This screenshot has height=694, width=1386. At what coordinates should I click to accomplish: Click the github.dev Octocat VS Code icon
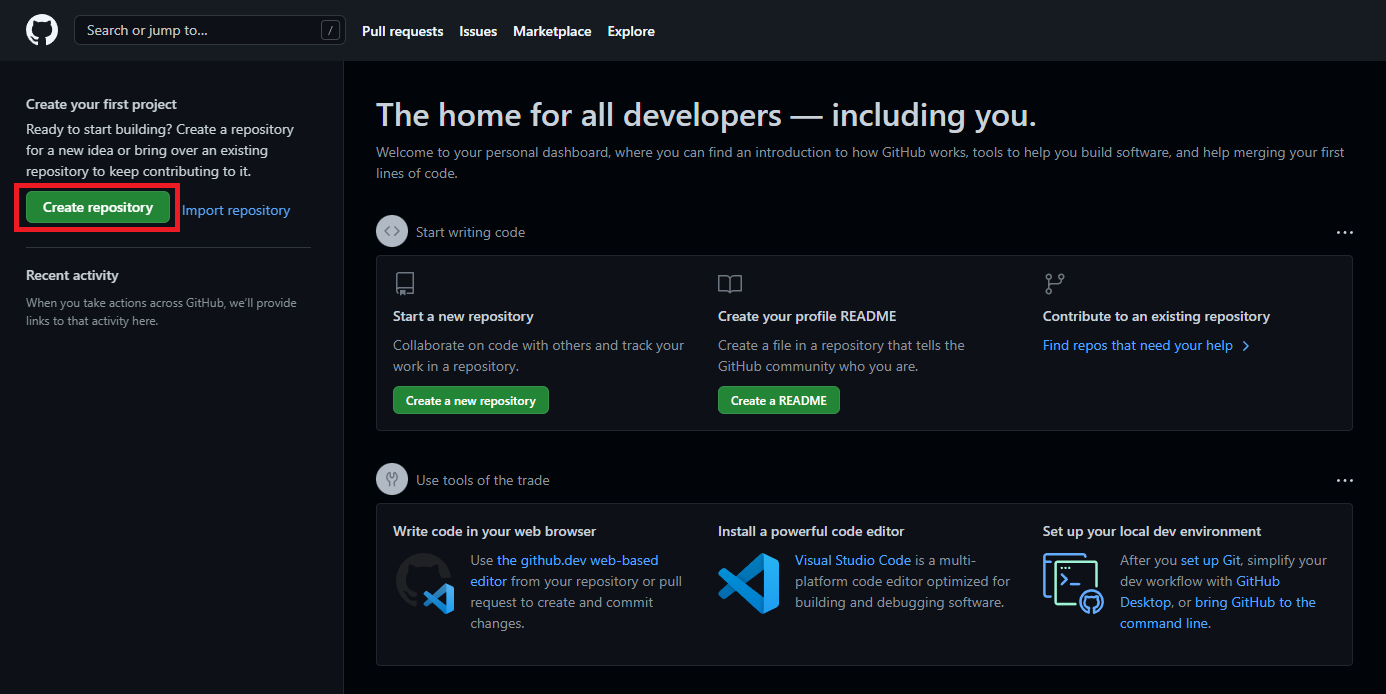coord(425,583)
